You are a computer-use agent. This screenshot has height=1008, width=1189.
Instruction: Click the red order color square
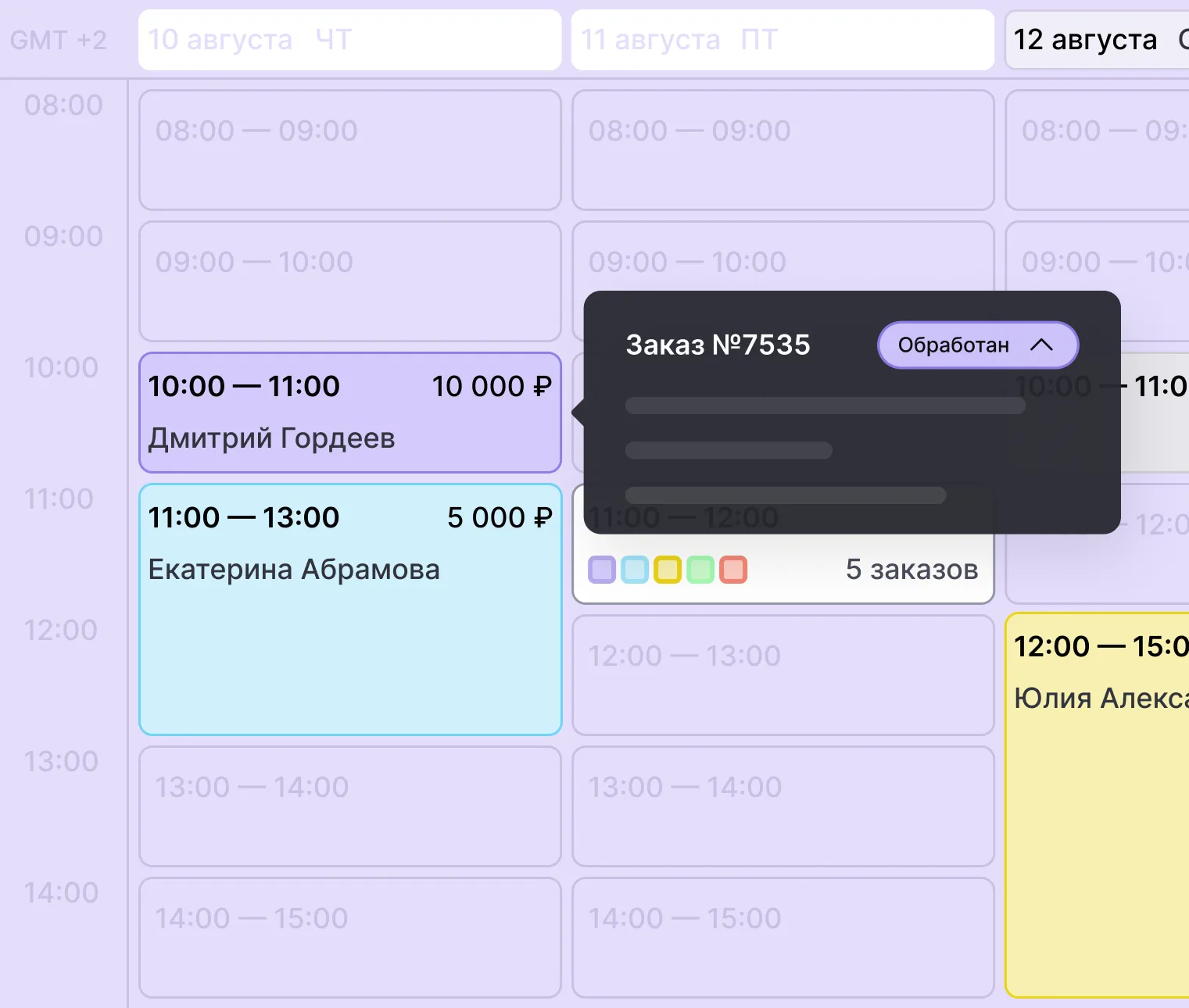point(733,570)
